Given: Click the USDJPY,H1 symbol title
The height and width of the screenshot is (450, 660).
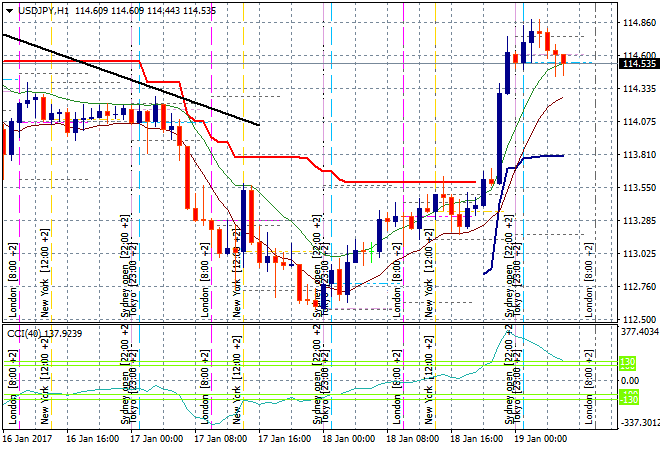Looking at the screenshot, I should pyautogui.click(x=44, y=11).
